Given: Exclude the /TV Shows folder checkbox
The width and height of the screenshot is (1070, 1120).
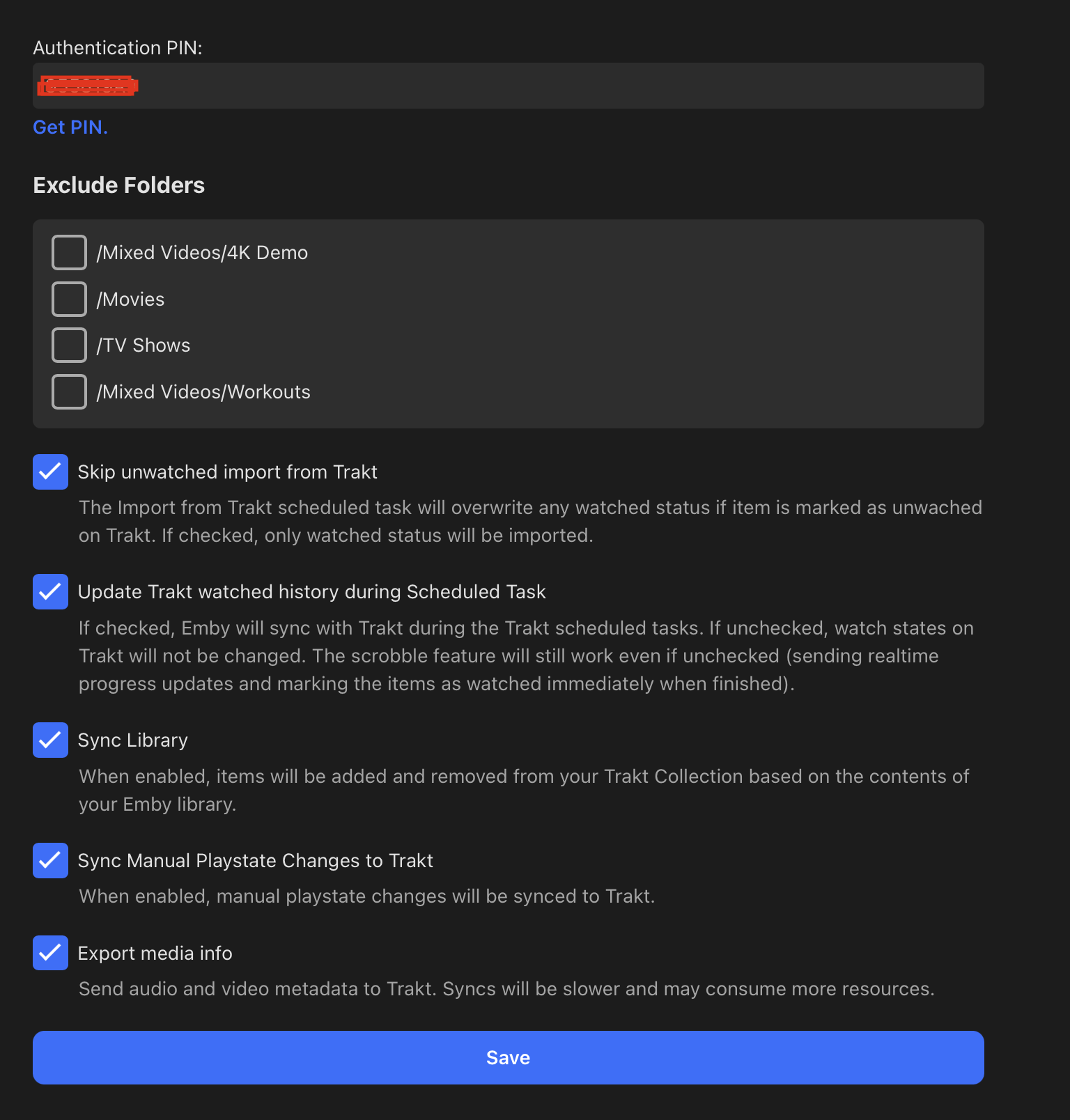Looking at the screenshot, I should pyautogui.click(x=69, y=345).
